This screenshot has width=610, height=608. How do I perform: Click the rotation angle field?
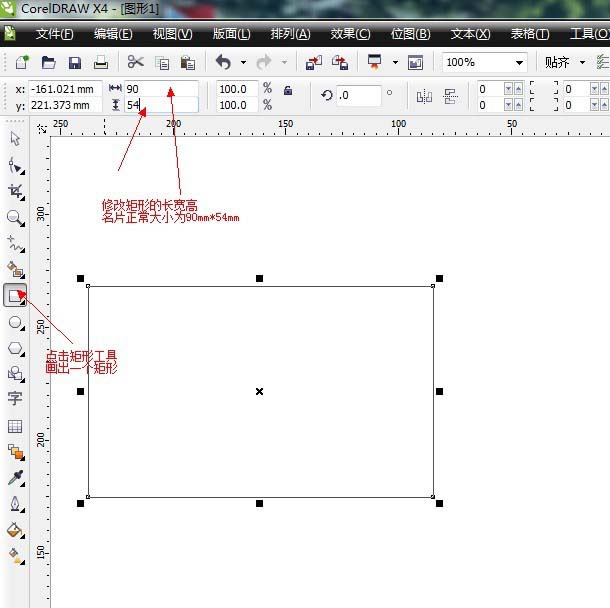click(x=358, y=95)
